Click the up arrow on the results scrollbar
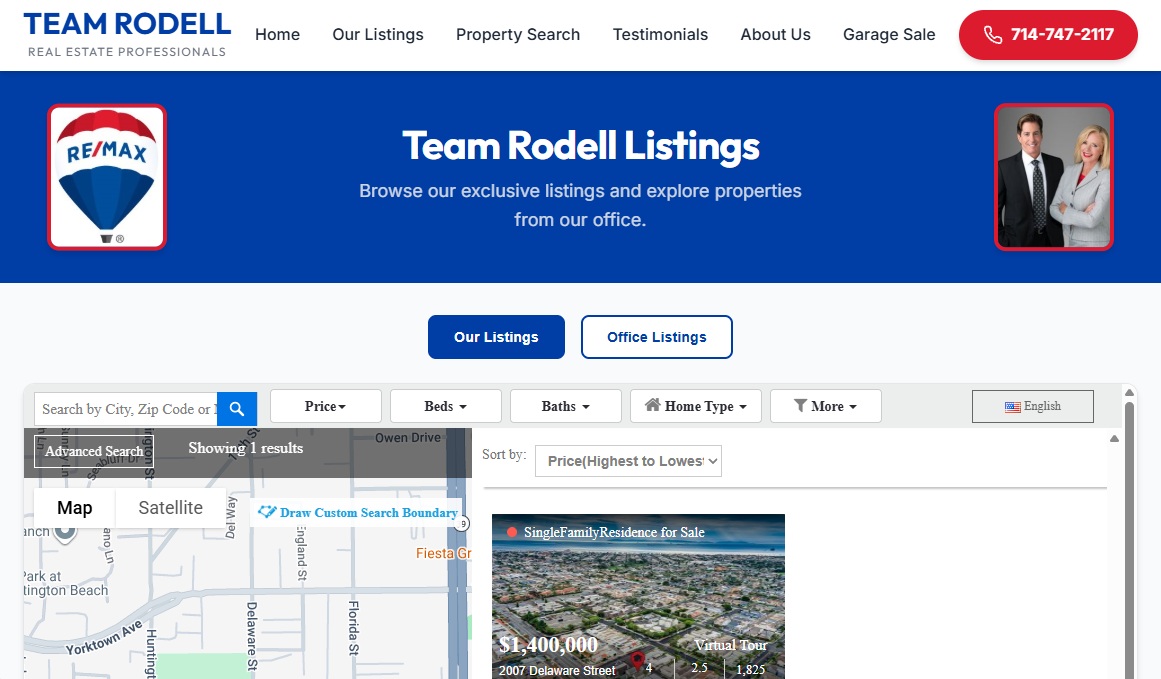1161x679 pixels. pos(1113,437)
